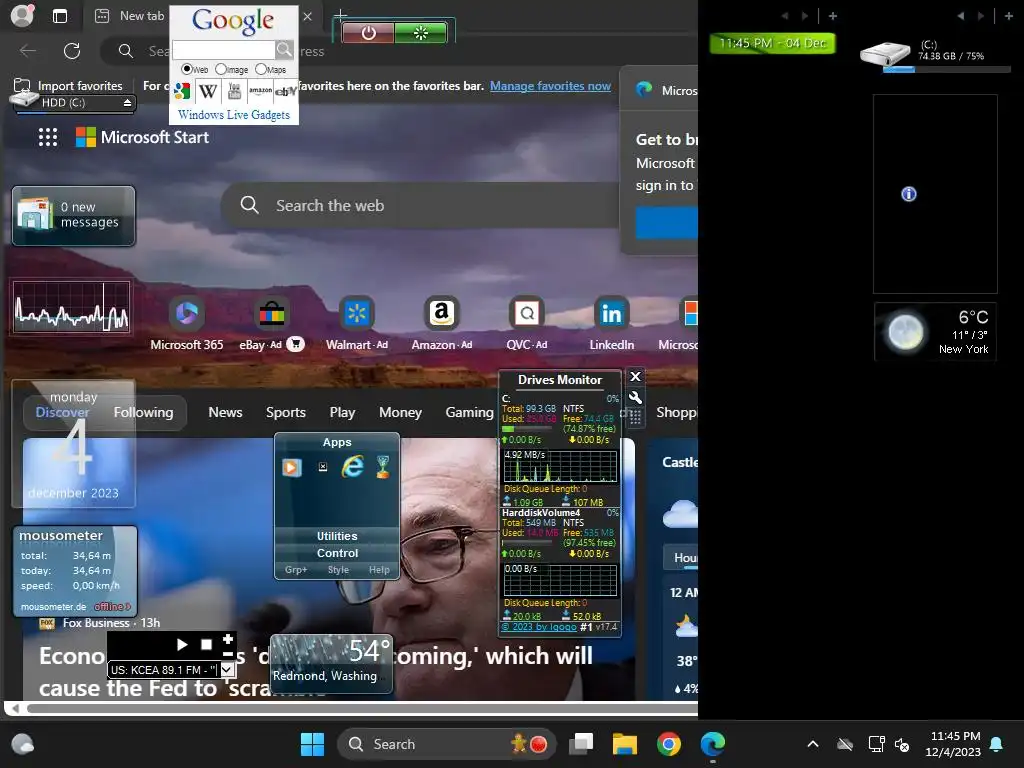Open the 2023 by Igogo link
This screenshot has height=768, width=1024.
tap(539, 627)
